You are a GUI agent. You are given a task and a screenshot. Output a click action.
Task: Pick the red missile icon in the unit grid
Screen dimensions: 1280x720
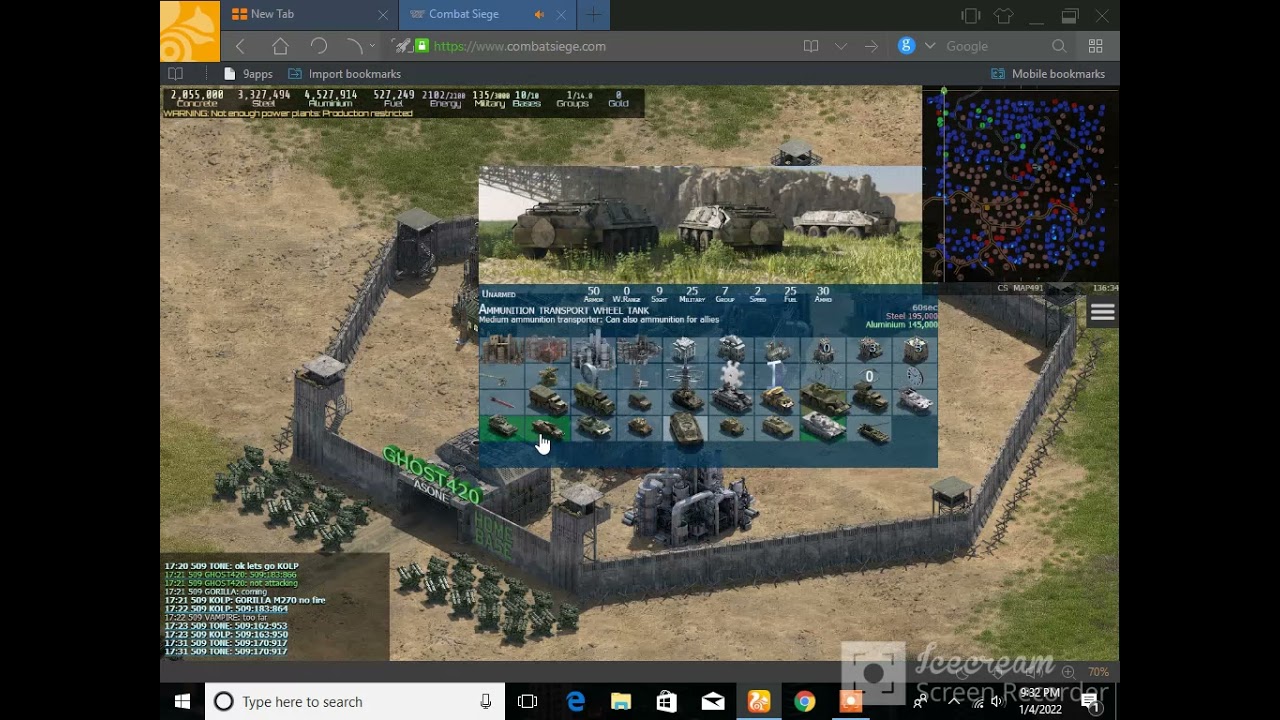tap(501, 402)
